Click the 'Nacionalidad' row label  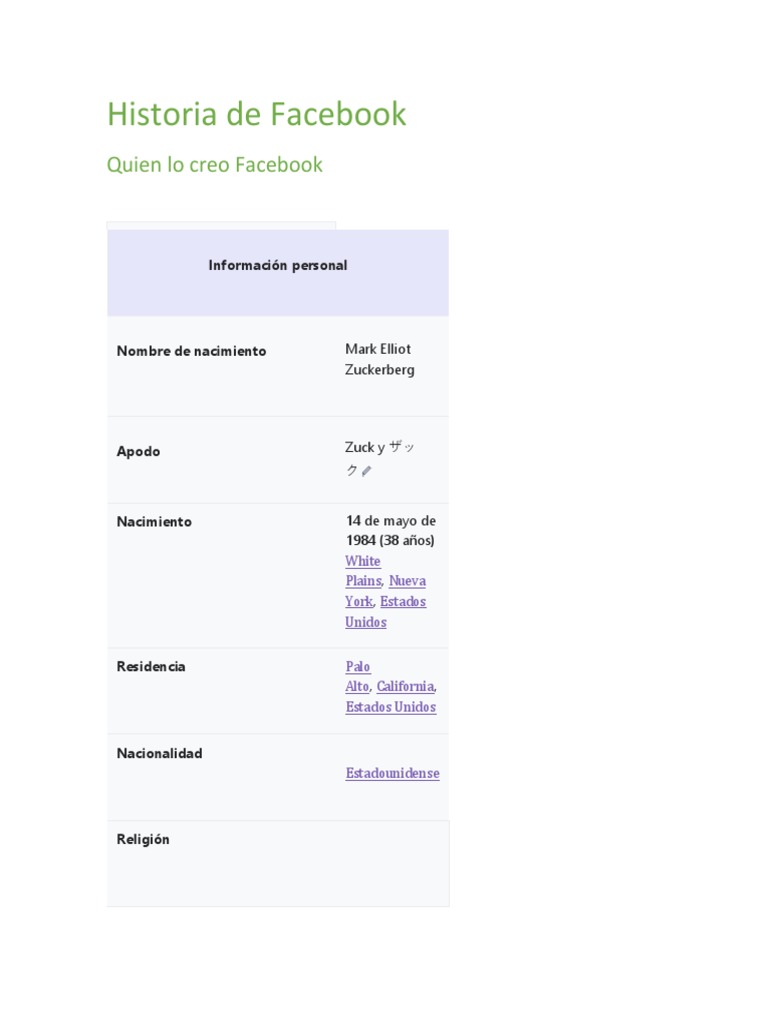159,753
